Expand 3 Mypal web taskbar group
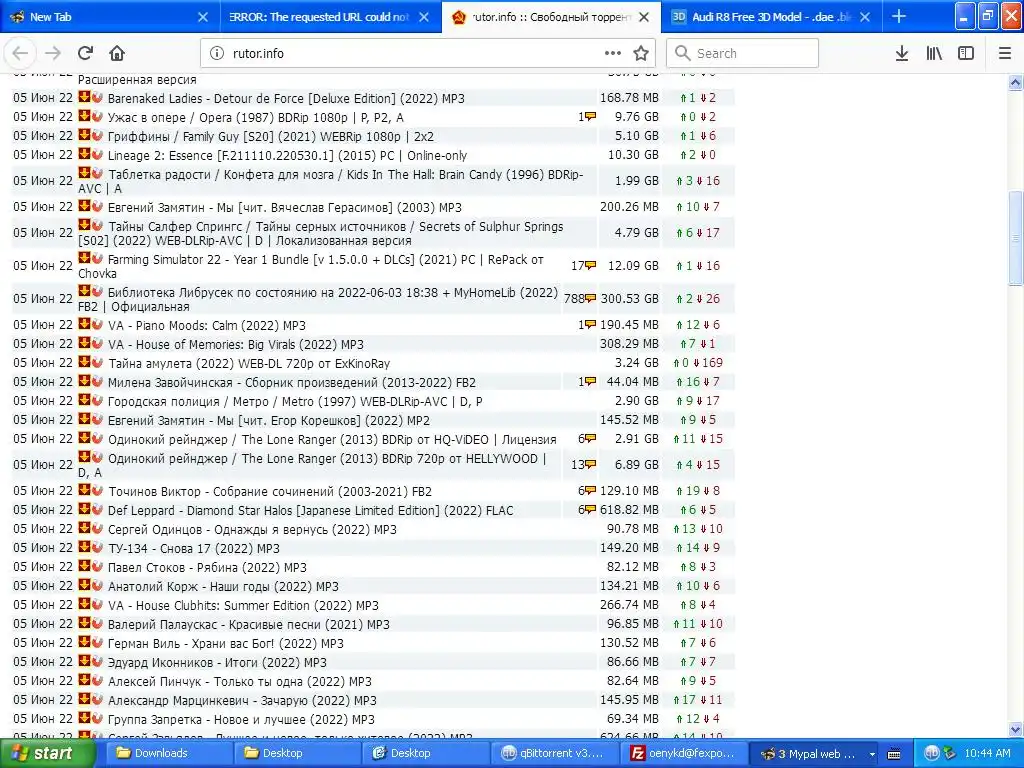1024x768 pixels. (x=814, y=753)
